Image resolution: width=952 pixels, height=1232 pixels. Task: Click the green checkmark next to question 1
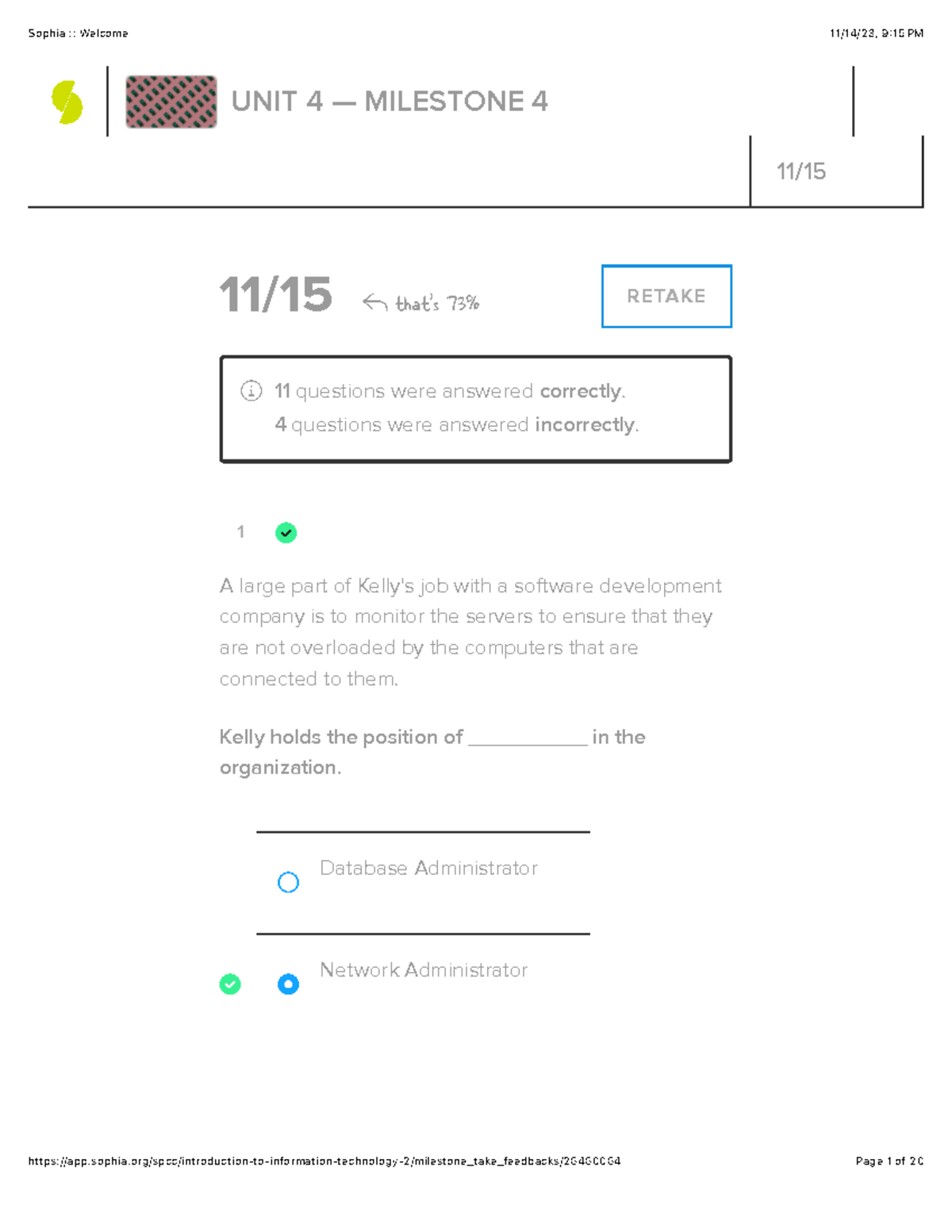286,532
